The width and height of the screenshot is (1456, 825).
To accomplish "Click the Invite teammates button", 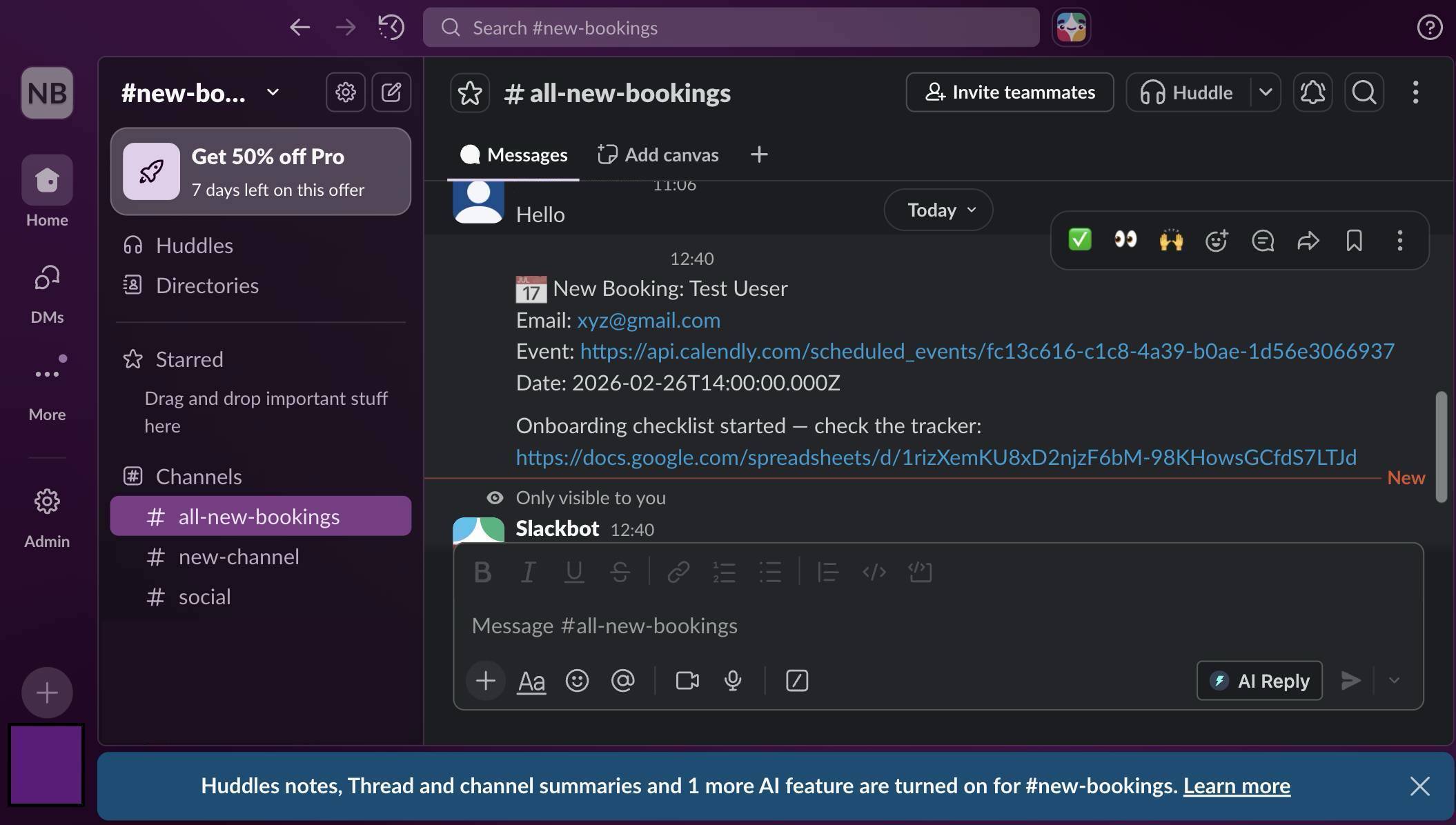I will tap(1009, 92).
